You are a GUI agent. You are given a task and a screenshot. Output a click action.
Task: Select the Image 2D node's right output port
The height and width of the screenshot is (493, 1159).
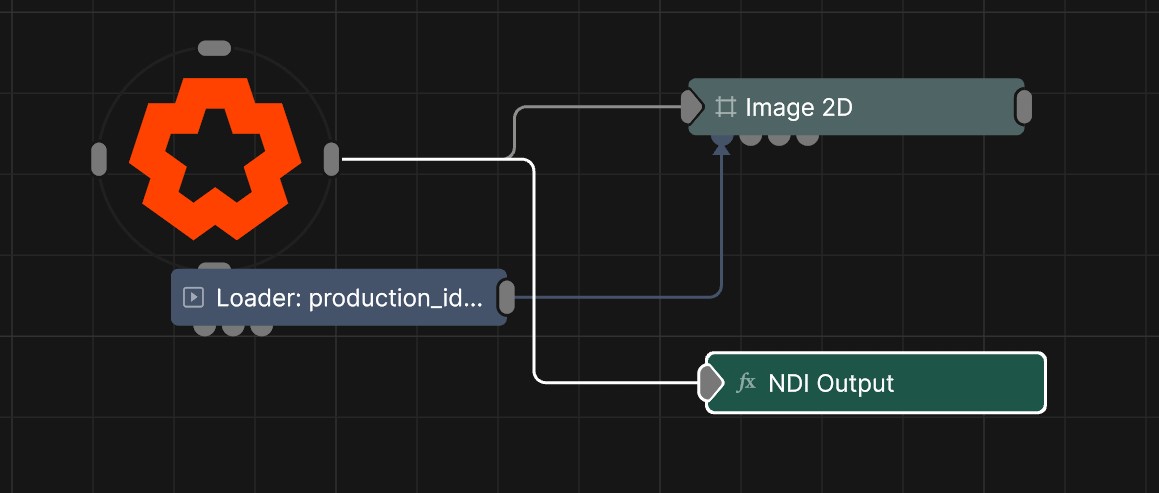point(1023,107)
